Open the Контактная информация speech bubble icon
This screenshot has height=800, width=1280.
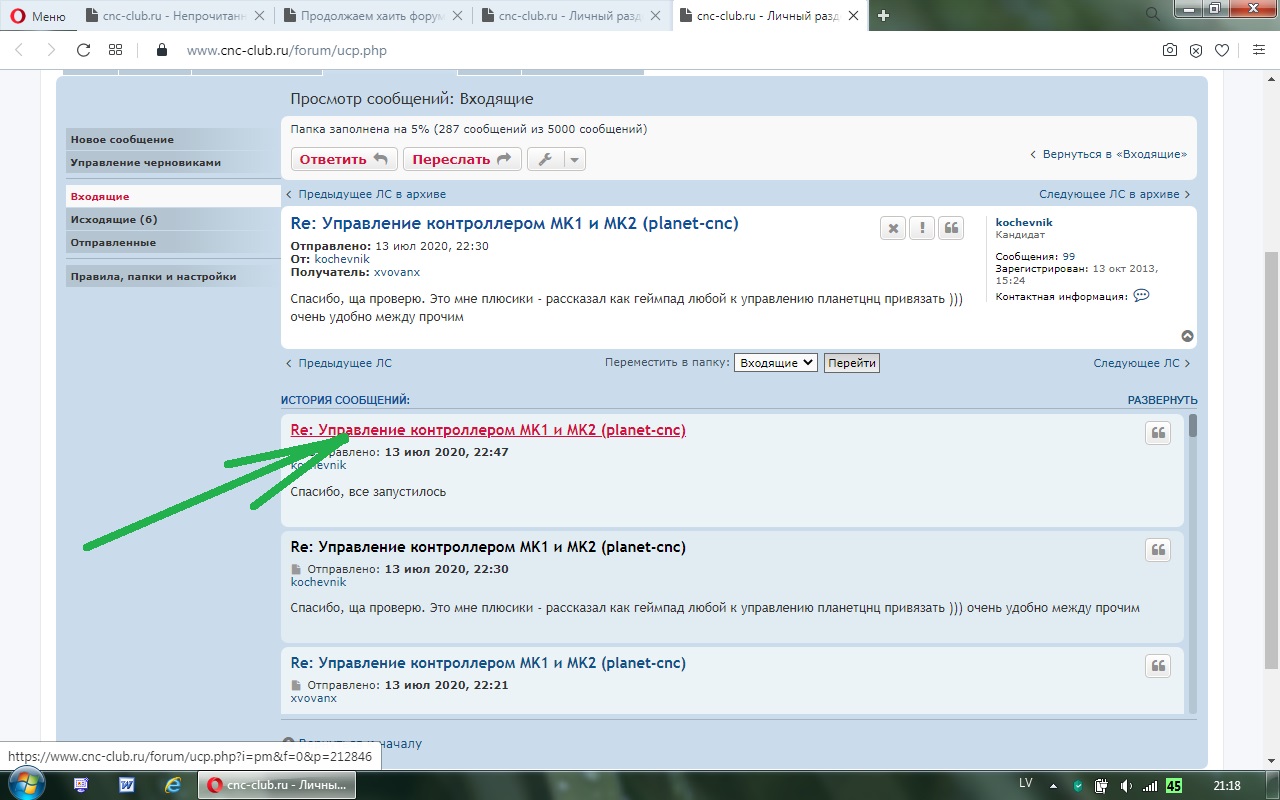tap(1141, 296)
